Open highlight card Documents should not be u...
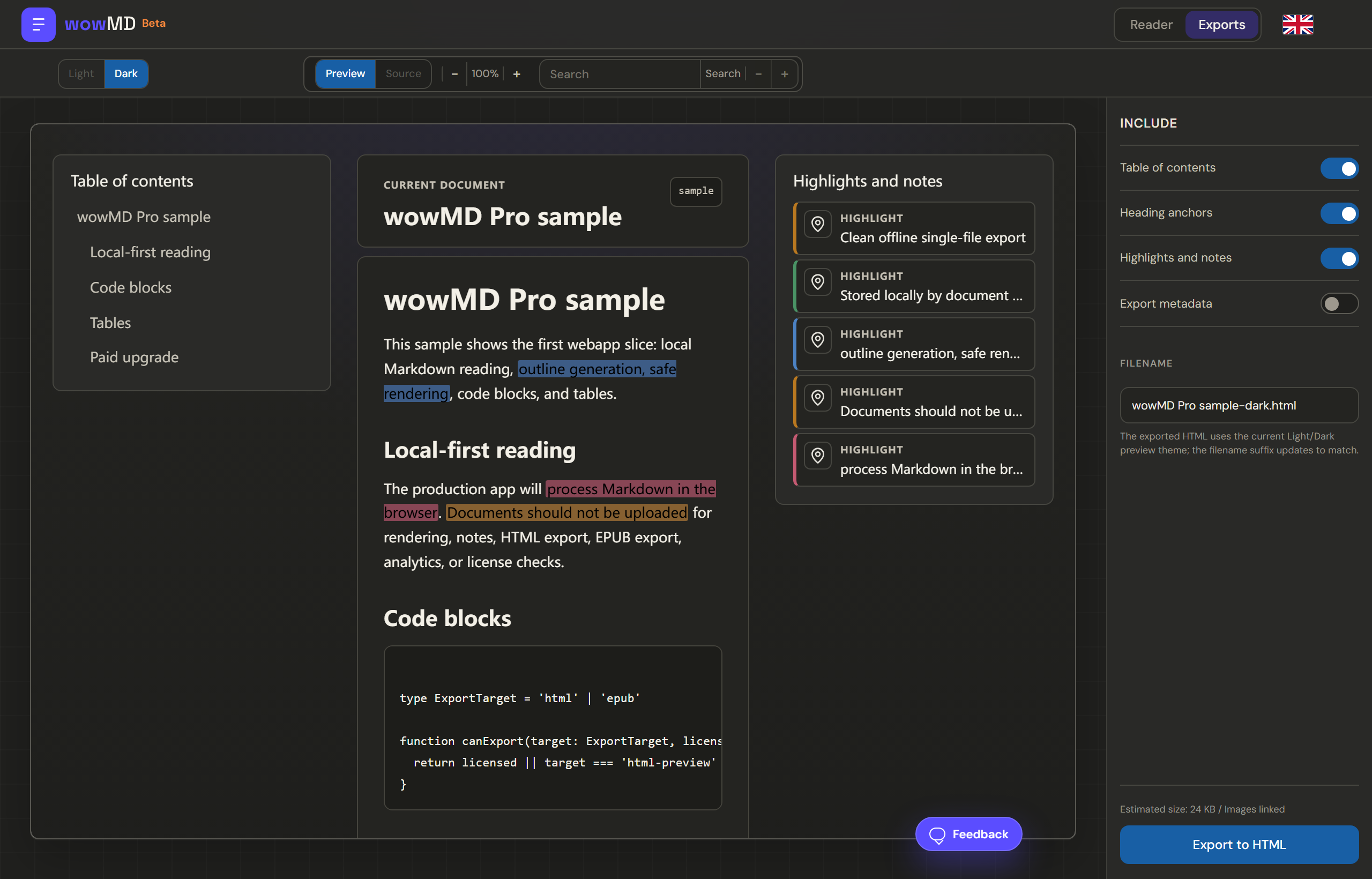Image resolution: width=1372 pixels, height=879 pixels. tap(914, 402)
